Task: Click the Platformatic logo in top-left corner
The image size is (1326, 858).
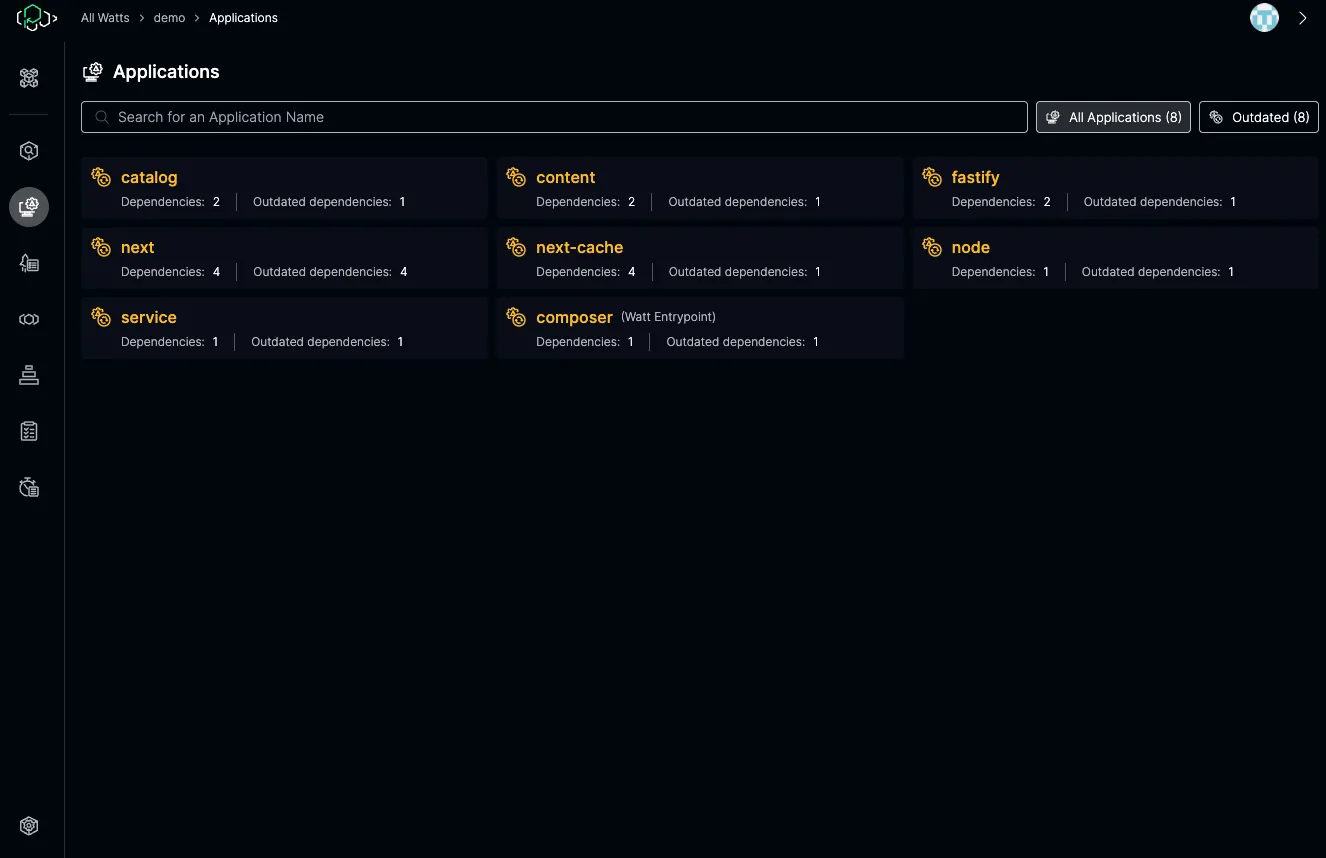Action: tap(33, 18)
